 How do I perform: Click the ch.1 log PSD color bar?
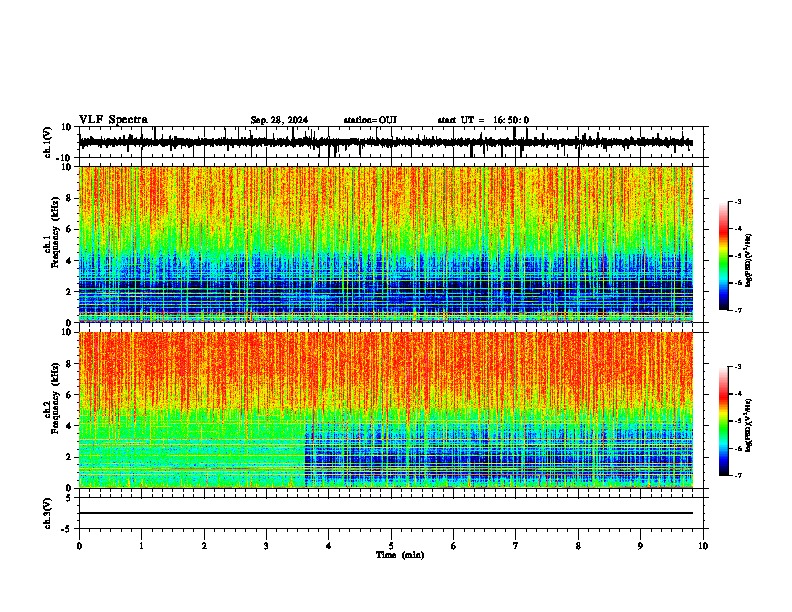pyautogui.click(x=723, y=256)
